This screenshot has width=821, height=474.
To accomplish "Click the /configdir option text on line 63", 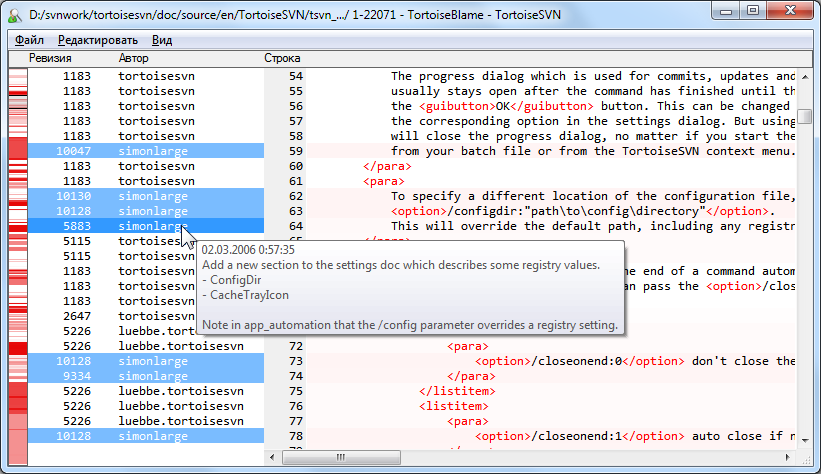I will (579, 212).
